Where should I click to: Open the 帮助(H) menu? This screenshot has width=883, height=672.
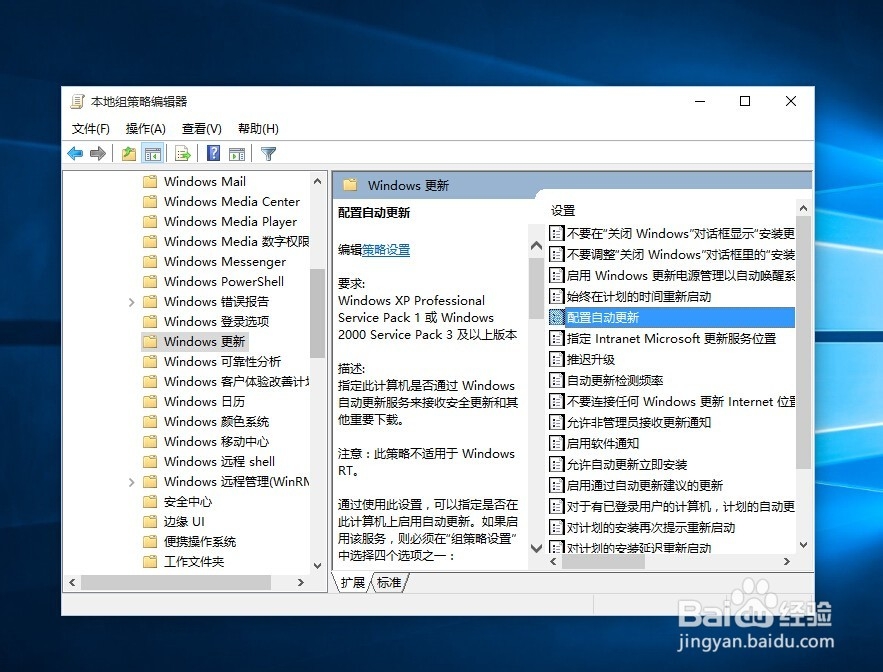[x=258, y=129]
